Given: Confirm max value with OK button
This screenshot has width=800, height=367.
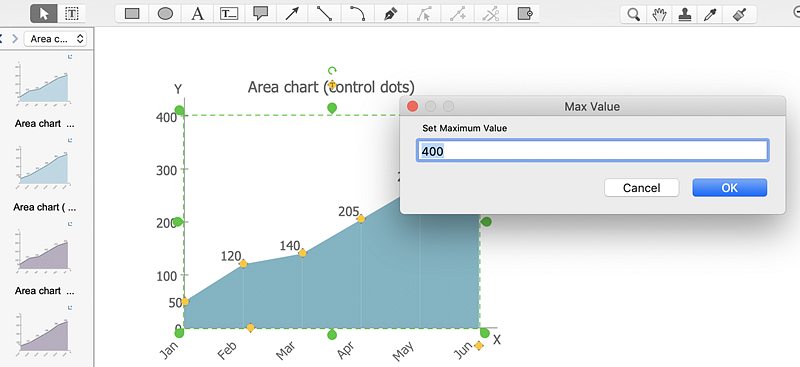Looking at the screenshot, I should [x=730, y=188].
